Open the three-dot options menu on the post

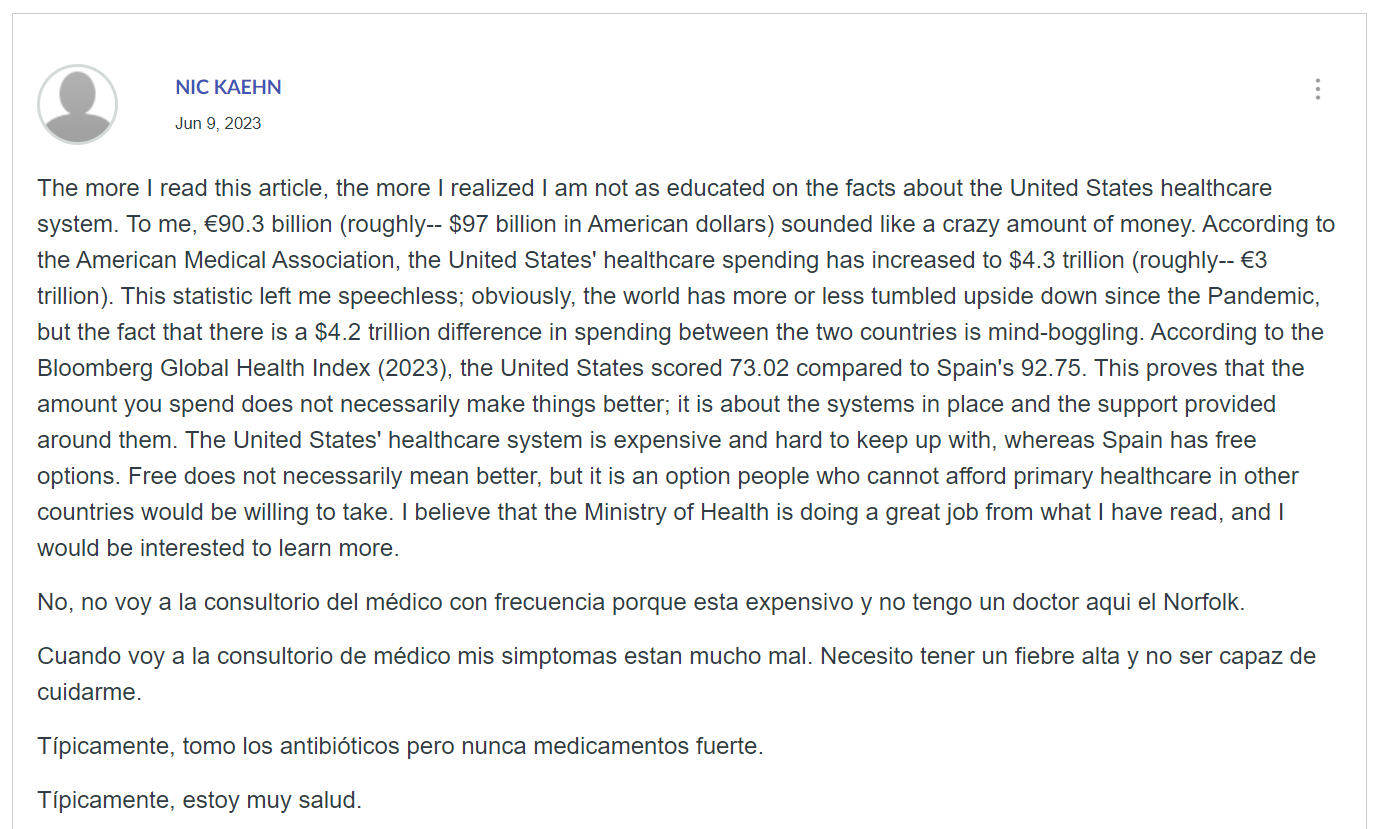(1317, 89)
